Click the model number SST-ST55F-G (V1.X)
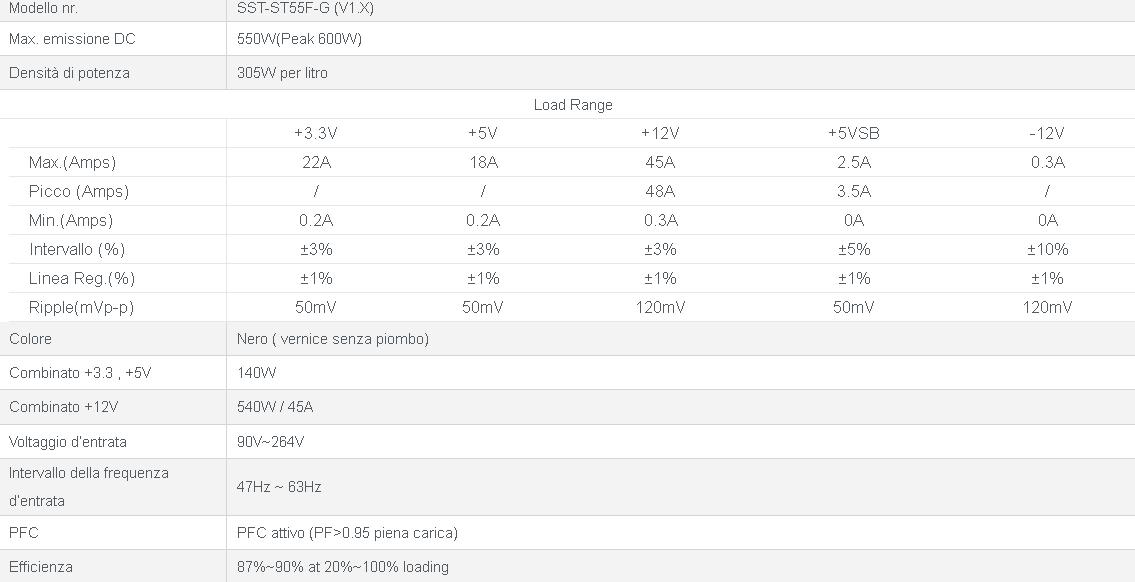Image resolution: width=1135 pixels, height=582 pixels. pyautogui.click(x=305, y=8)
